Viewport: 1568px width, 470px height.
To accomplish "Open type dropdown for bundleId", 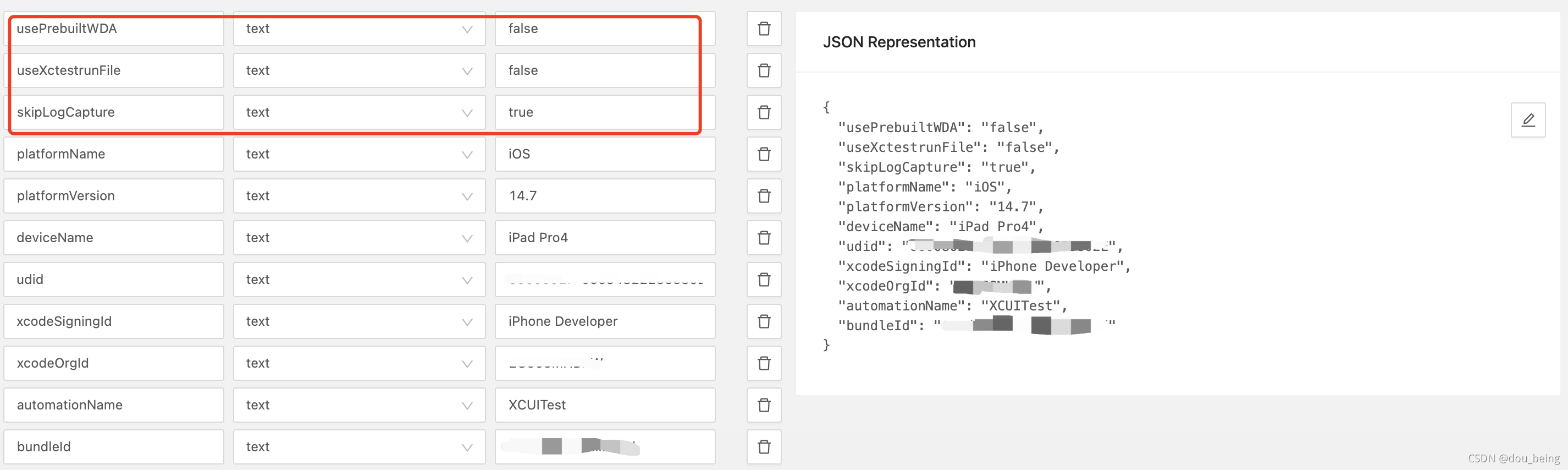I will [359, 447].
